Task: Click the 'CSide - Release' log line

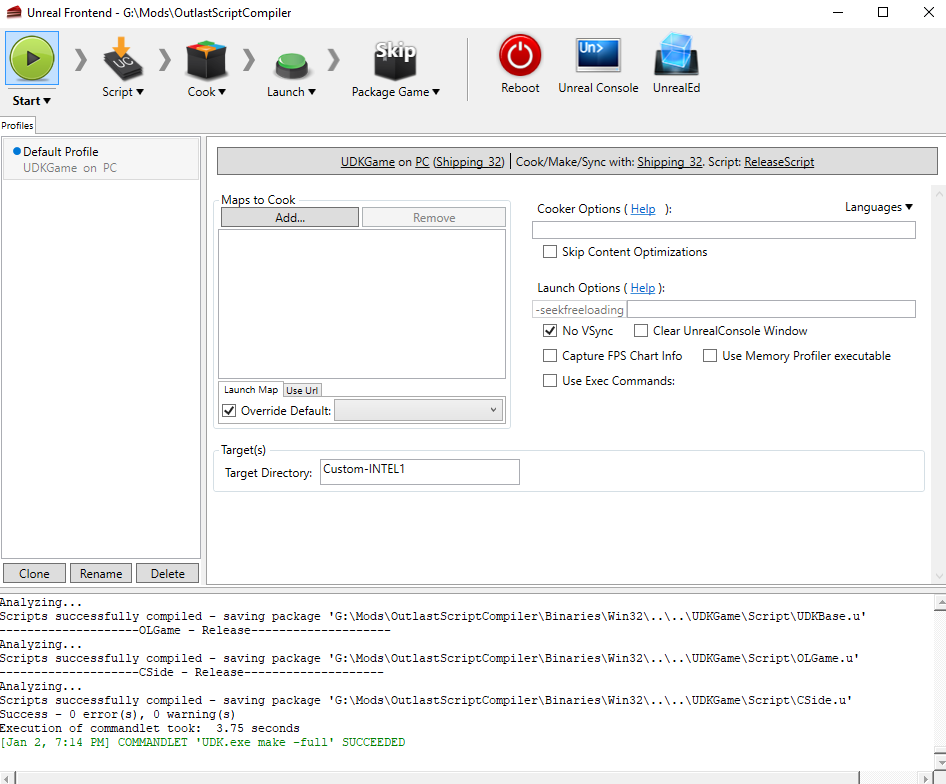Action: pyautogui.click(x=192, y=672)
